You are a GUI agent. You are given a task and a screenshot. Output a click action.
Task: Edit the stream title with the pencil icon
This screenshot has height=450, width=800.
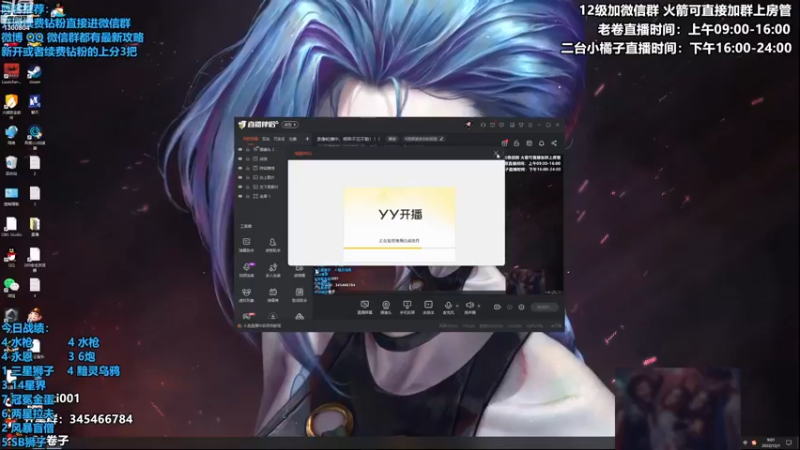[x=442, y=139]
